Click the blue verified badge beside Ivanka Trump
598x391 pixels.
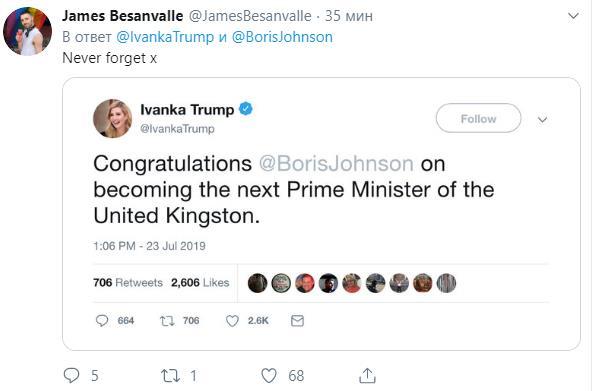click(x=246, y=109)
